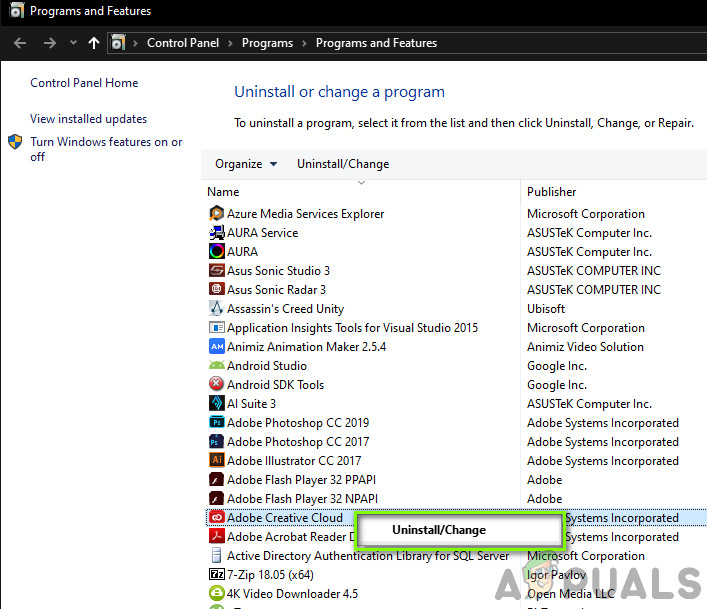
Task: Navigate to Control Panel breadcrumb
Action: click(183, 43)
